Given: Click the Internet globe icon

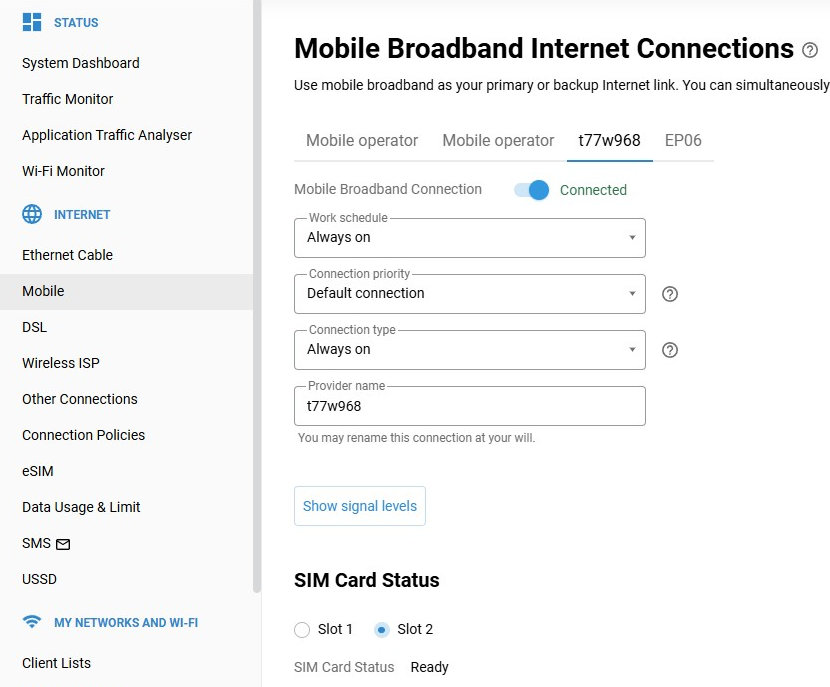Looking at the screenshot, I should click(32, 215).
